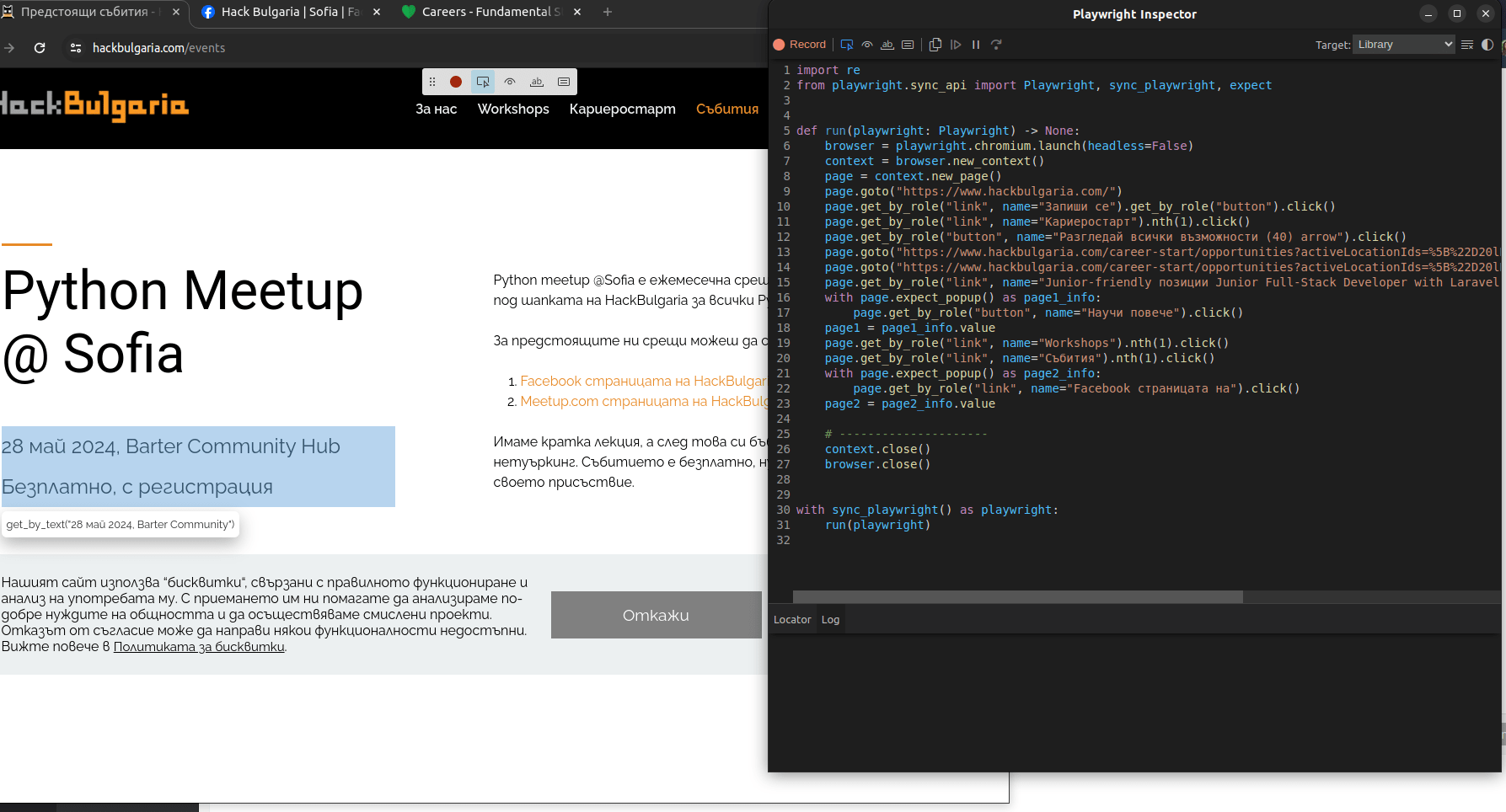
Task: Copy the generated code in Playwright Inspector
Action: click(935, 45)
